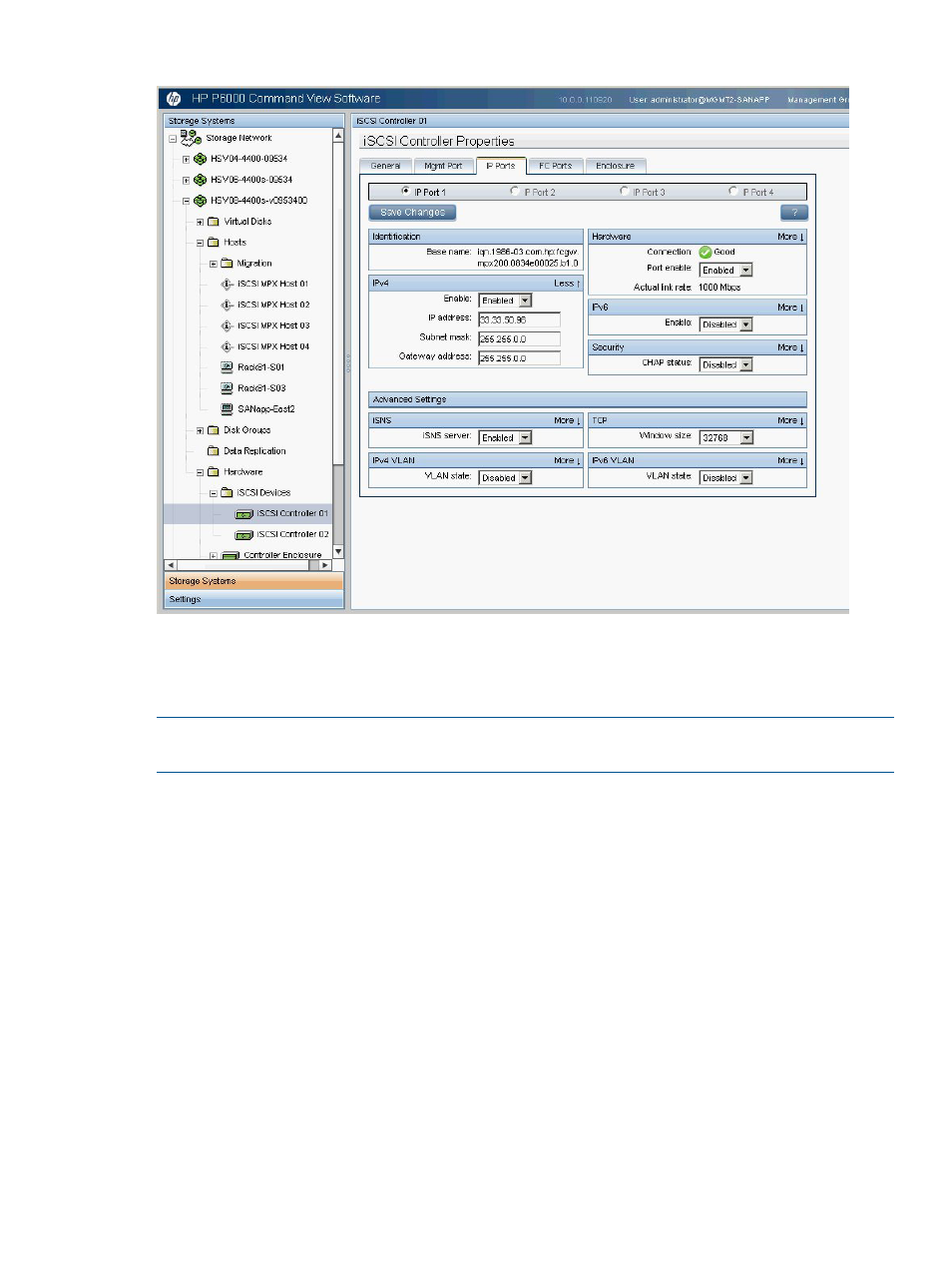Image resolution: width=952 pixels, height=1268 pixels.
Task: Click the Data Replication folder icon
Action: coord(213,451)
